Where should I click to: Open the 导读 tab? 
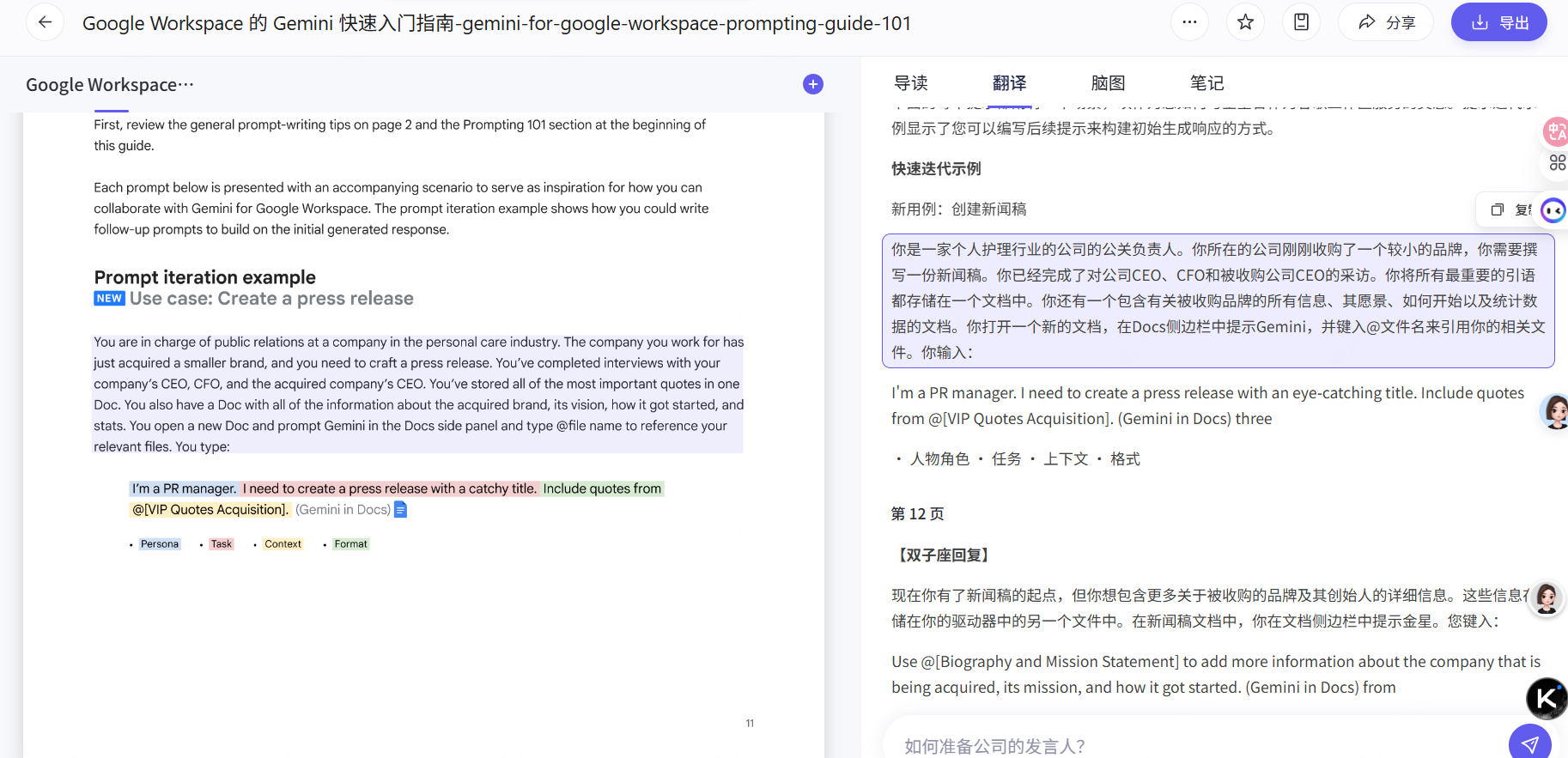[910, 83]
